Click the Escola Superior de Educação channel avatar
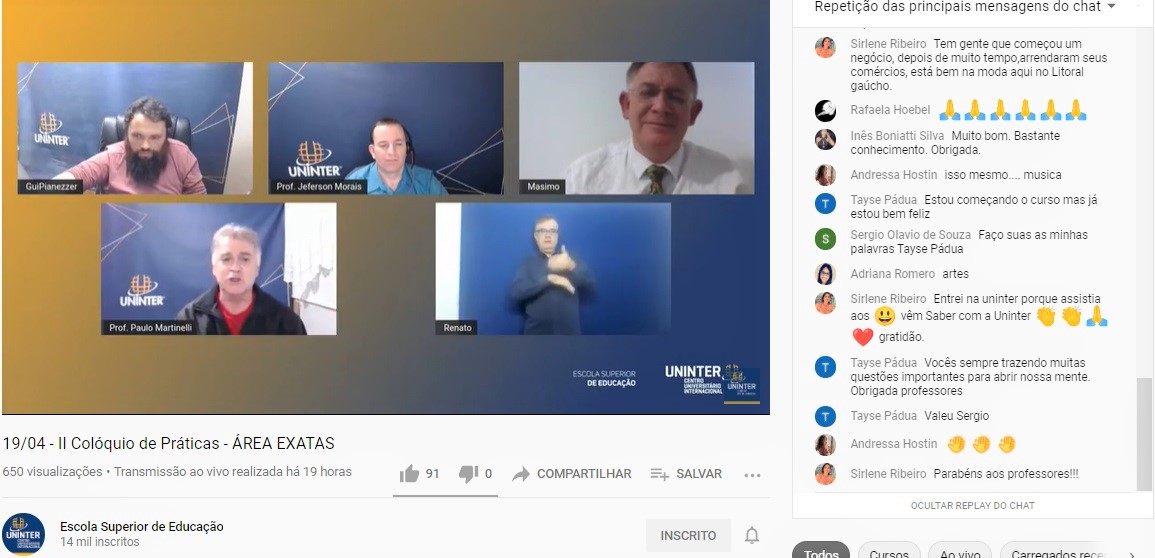The height and width of the screenshot is (558, 1155). point(23,534)
